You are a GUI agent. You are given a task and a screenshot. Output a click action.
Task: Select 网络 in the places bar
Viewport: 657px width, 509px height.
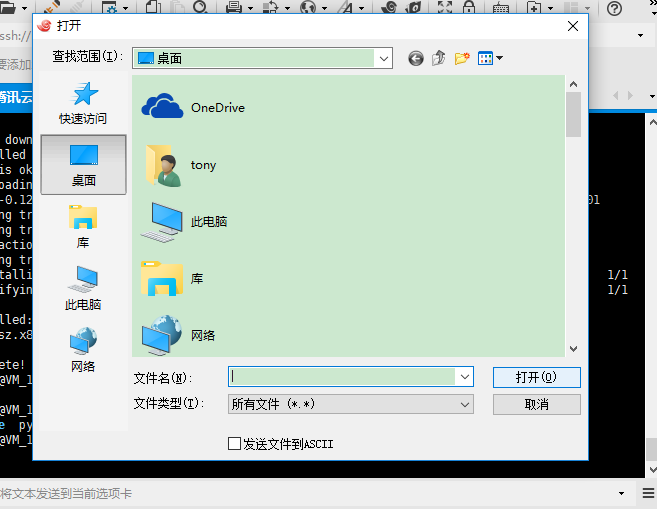pos(83,350)
